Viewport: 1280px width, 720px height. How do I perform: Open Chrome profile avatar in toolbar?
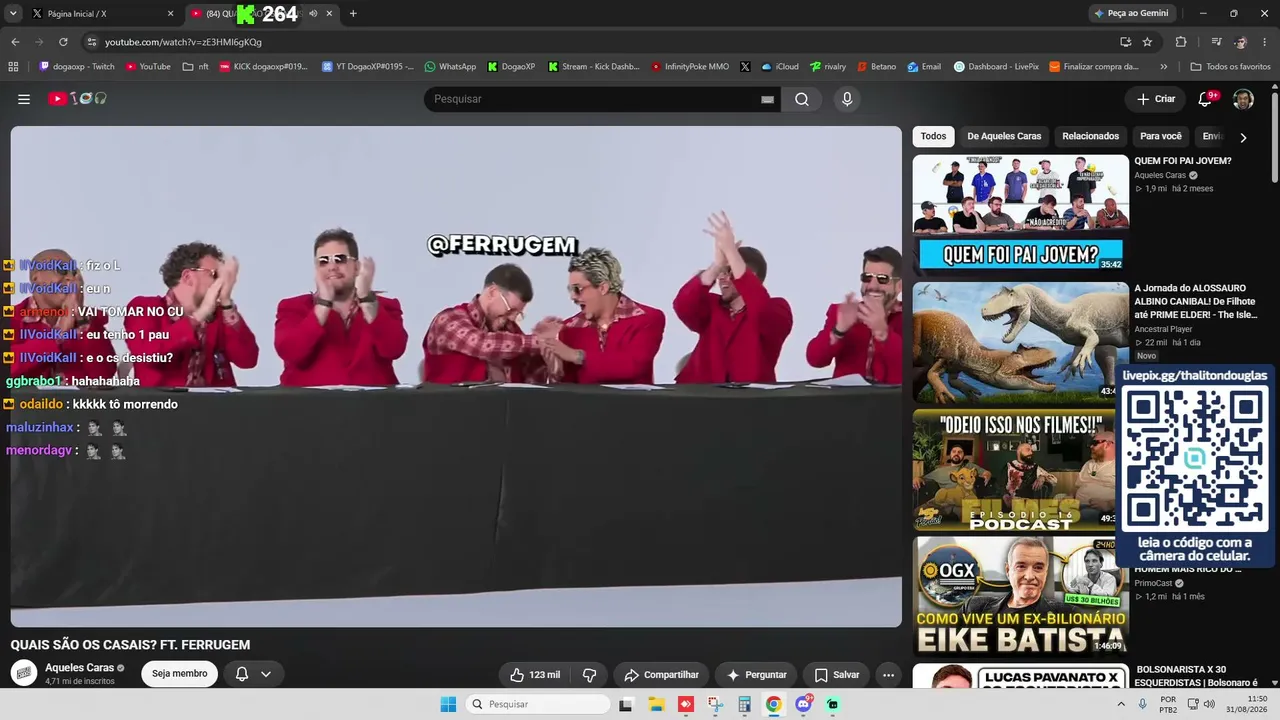(1240, 42)
